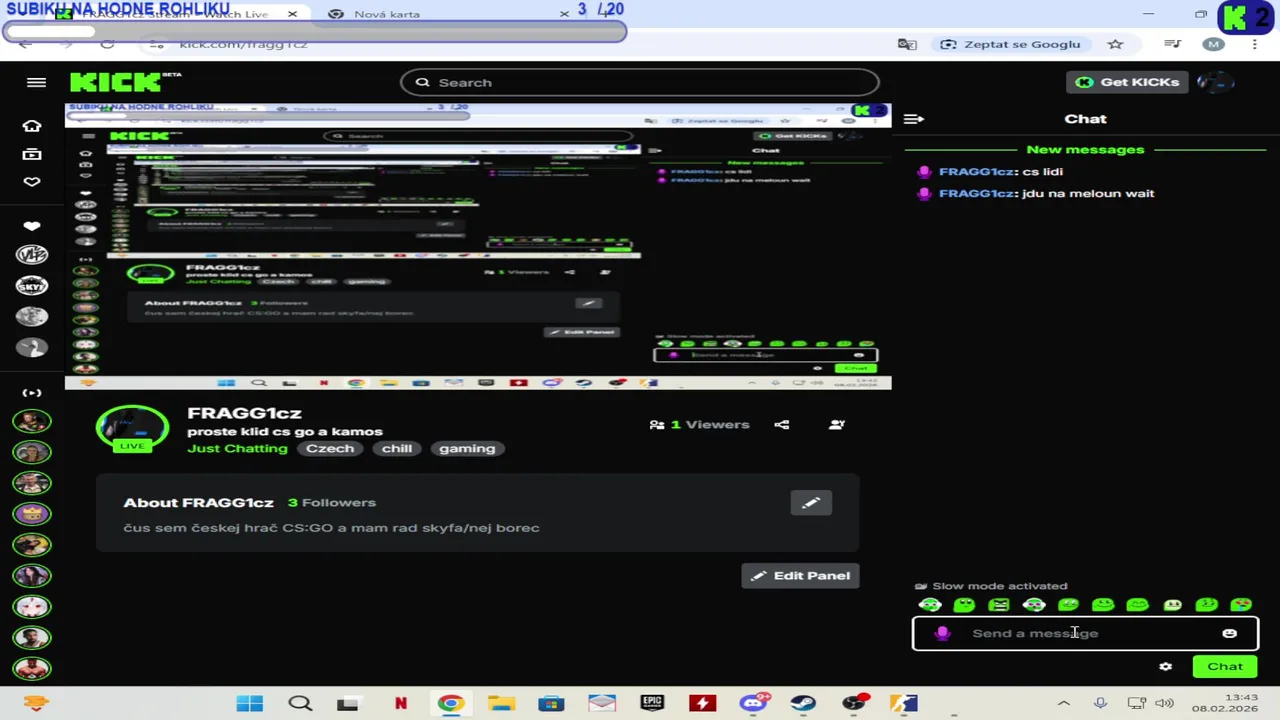Open Epic Games launcher from taskbar
Image resolution: width=1280 pixels, height=720 pixels.
pos(652,704)
